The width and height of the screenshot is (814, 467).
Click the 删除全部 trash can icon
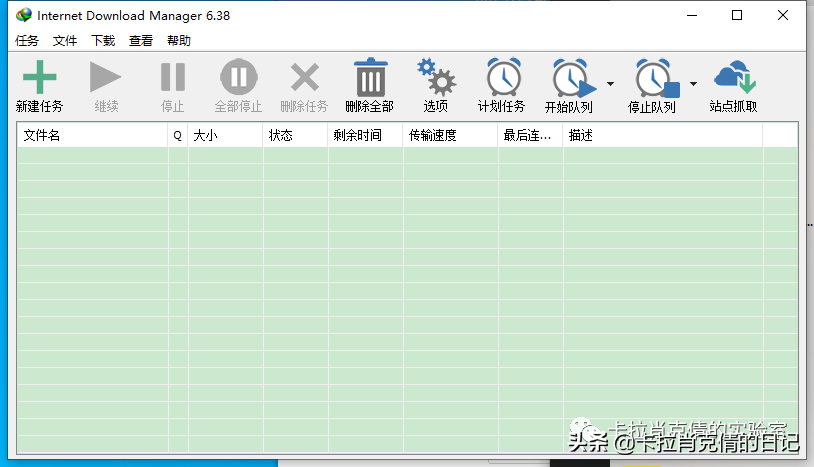click(x=371, y=77)
